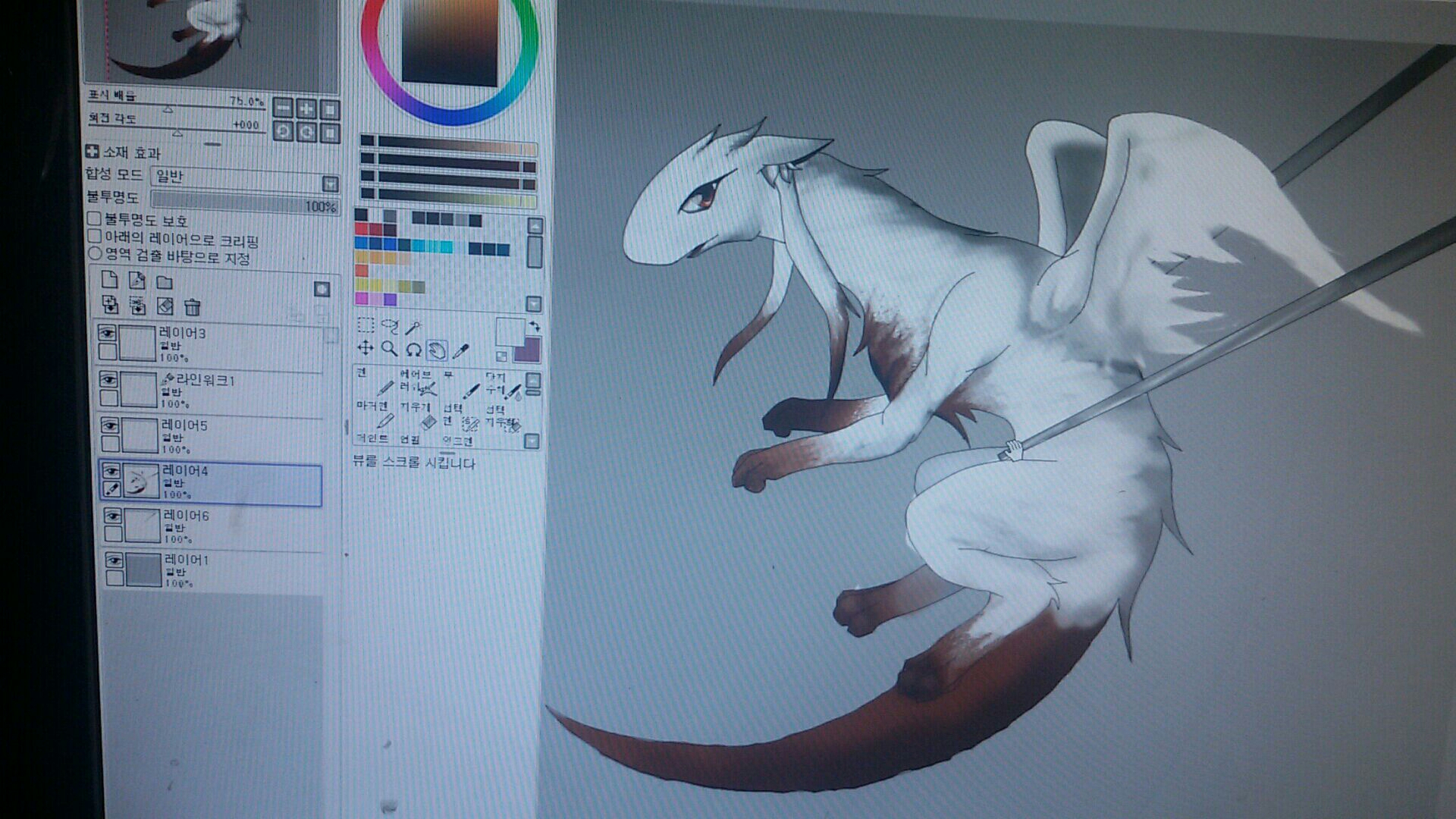Create a new linework layer
1456x819 pixels.
[137, 281]
